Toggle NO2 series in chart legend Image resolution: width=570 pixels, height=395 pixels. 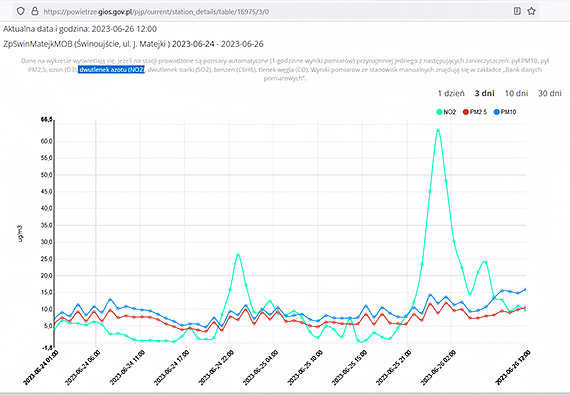pos(446,112)
